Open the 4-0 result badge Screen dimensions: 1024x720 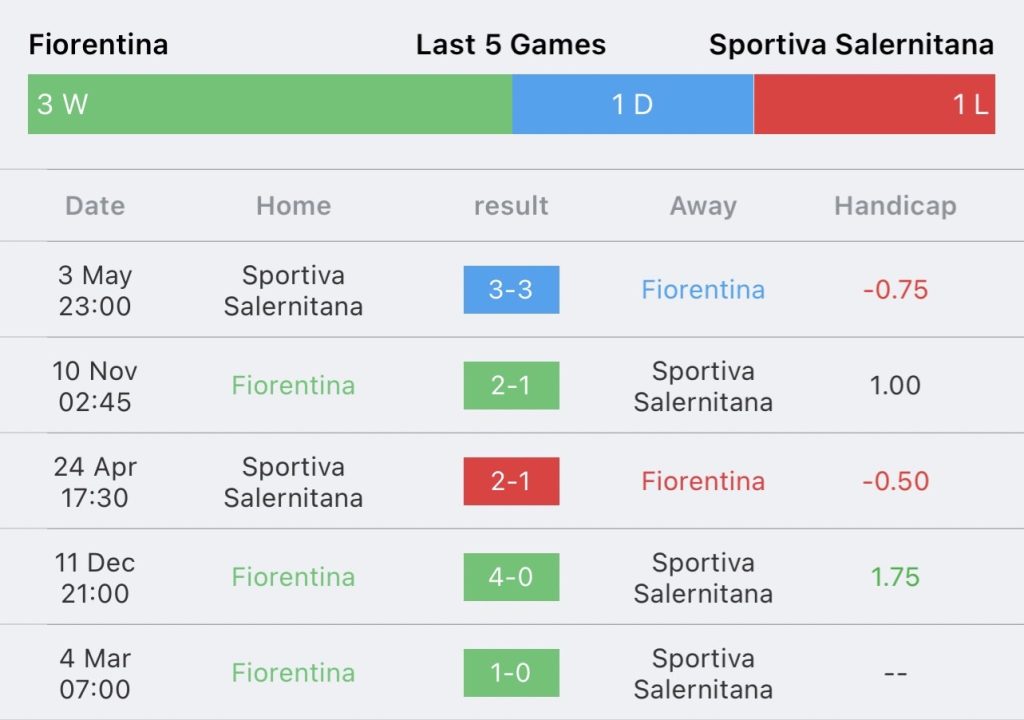(x=511, y=577)
